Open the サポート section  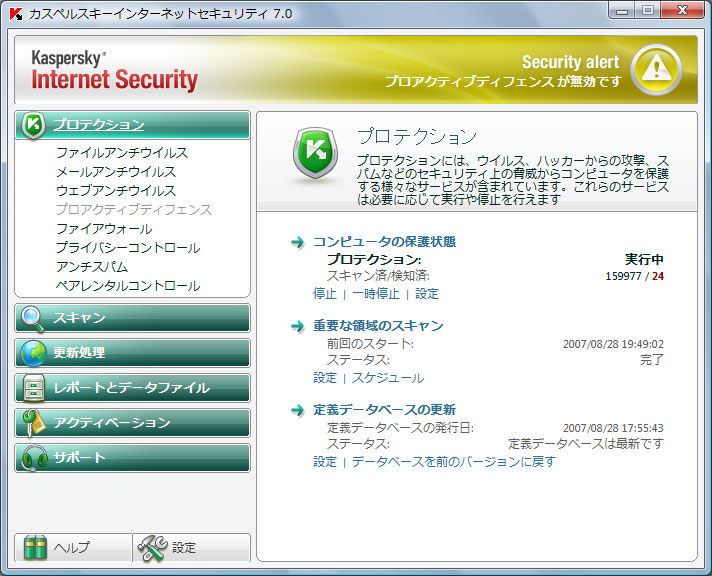pyautogui.click(x=132, y=458)
